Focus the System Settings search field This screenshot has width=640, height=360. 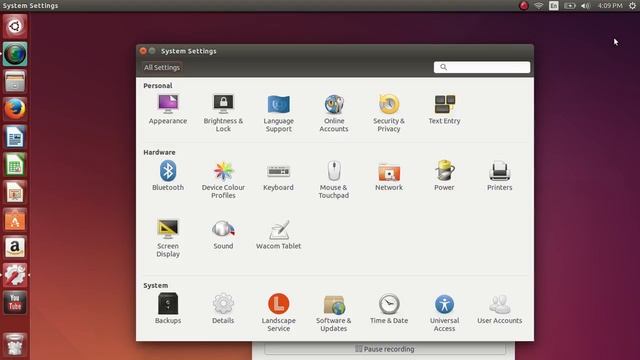482,67
